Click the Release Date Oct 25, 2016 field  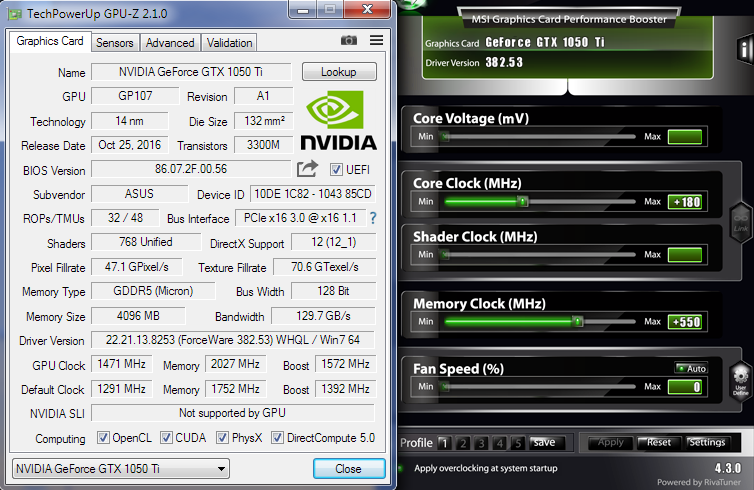coord(130,145)
